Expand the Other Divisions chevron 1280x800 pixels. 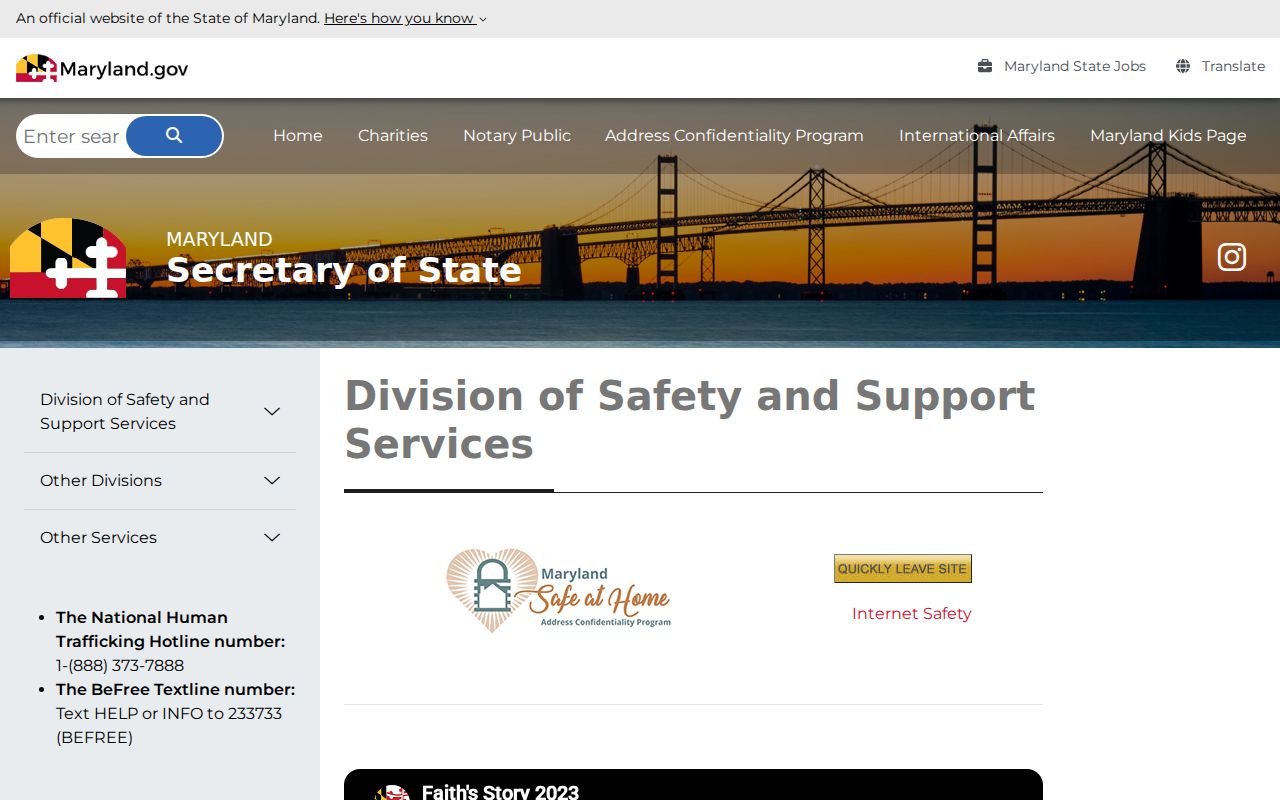point(272,481)
